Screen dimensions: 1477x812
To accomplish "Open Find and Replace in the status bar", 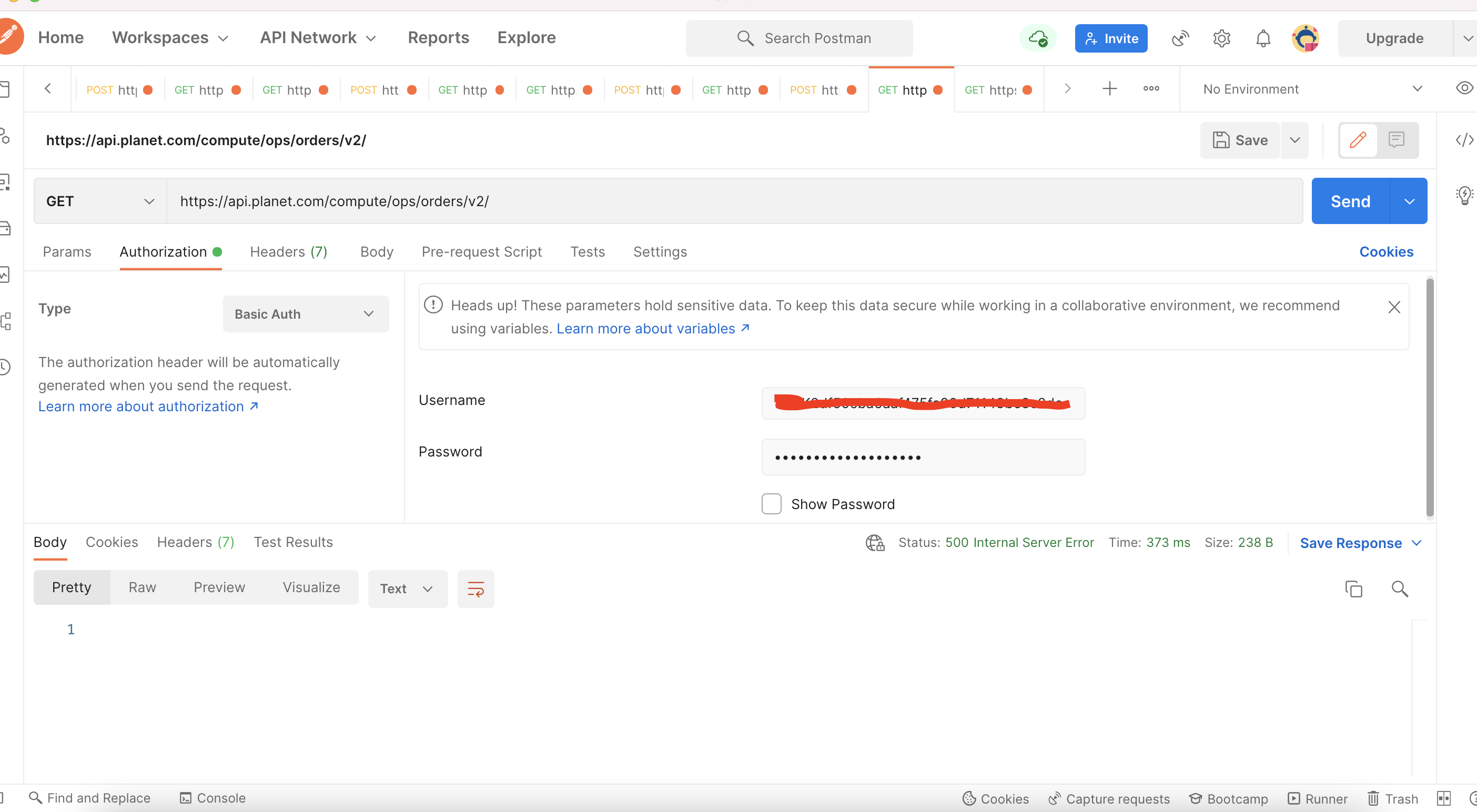I will point(89,798).
